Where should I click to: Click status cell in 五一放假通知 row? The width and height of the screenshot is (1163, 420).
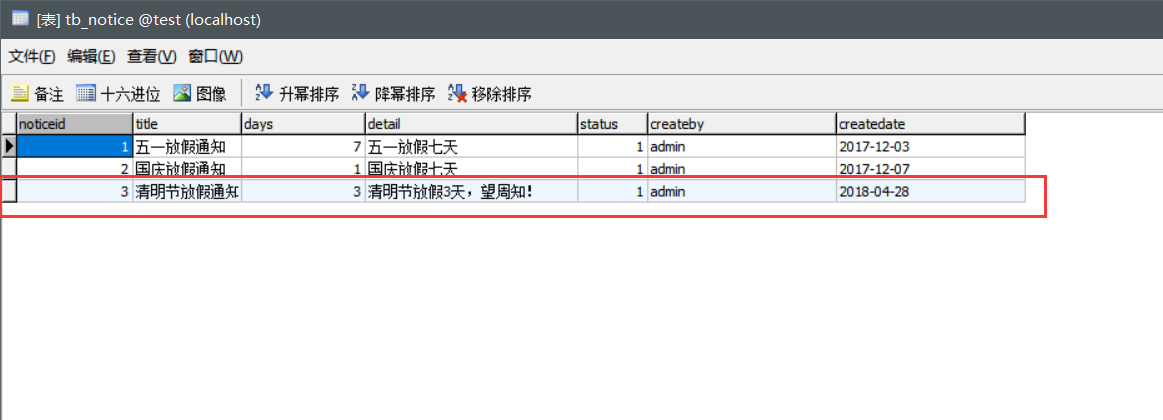click(612, 146)
